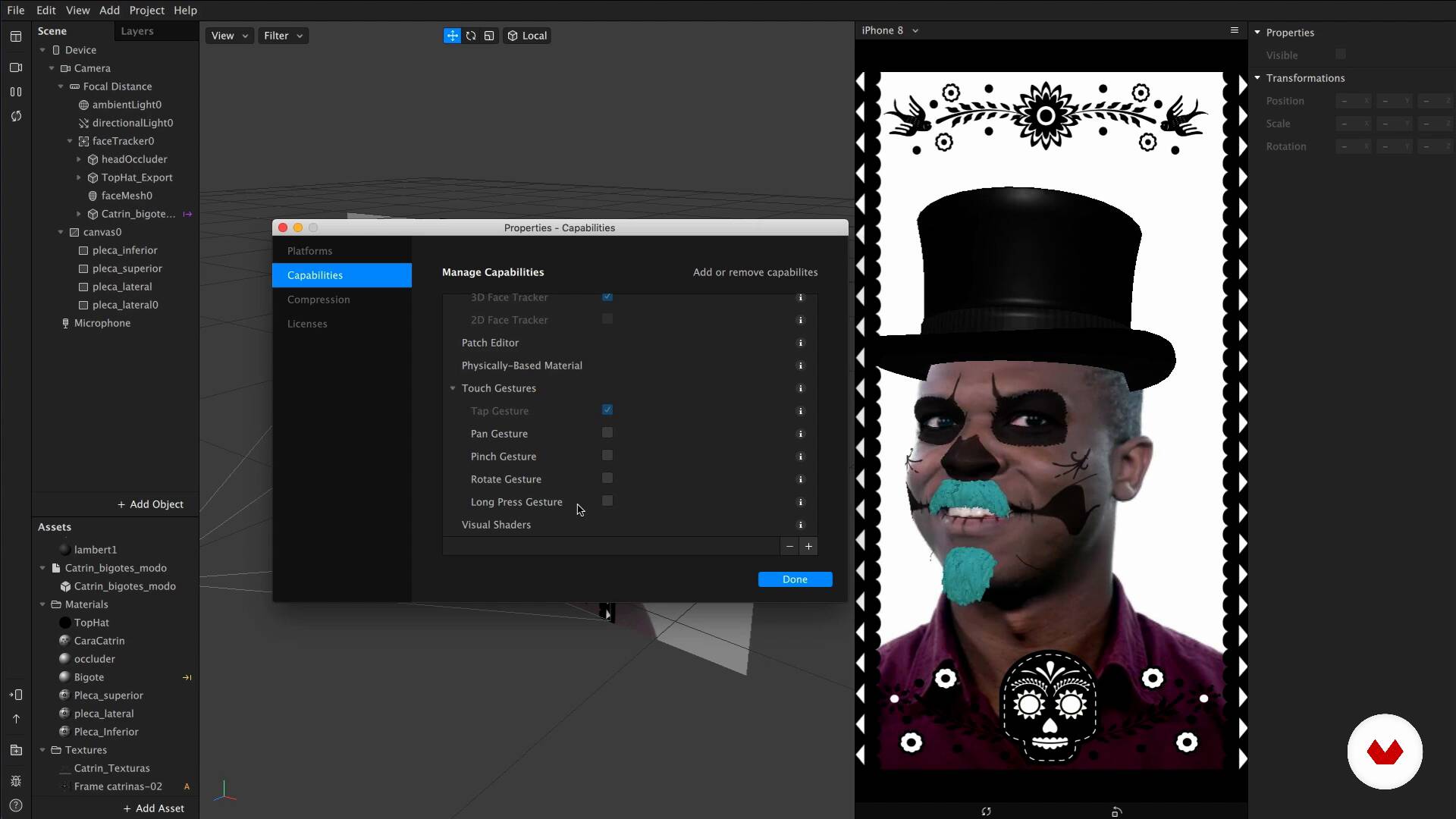Click the help question mark icon

(16, 805)
